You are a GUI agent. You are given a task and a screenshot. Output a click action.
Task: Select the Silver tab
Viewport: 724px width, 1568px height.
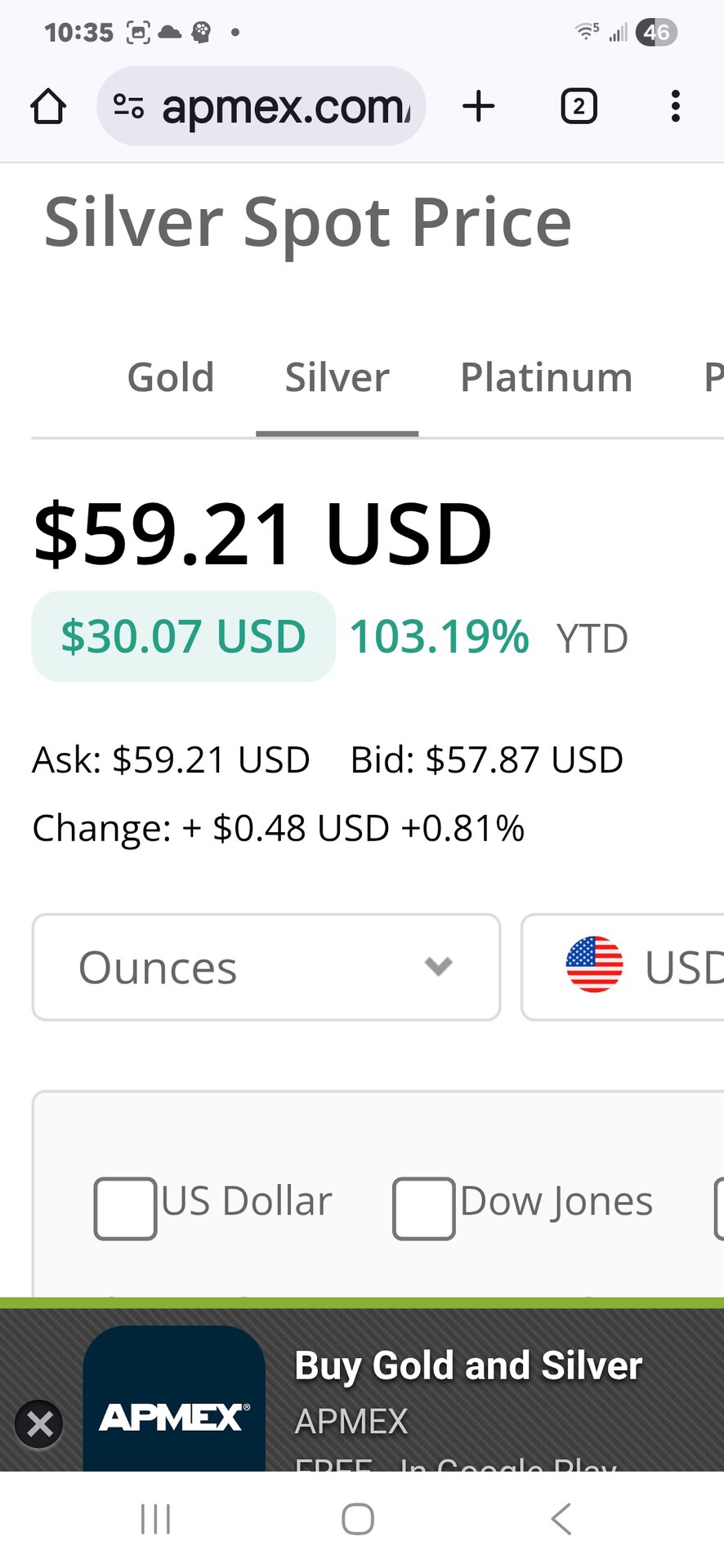(337, 378)
